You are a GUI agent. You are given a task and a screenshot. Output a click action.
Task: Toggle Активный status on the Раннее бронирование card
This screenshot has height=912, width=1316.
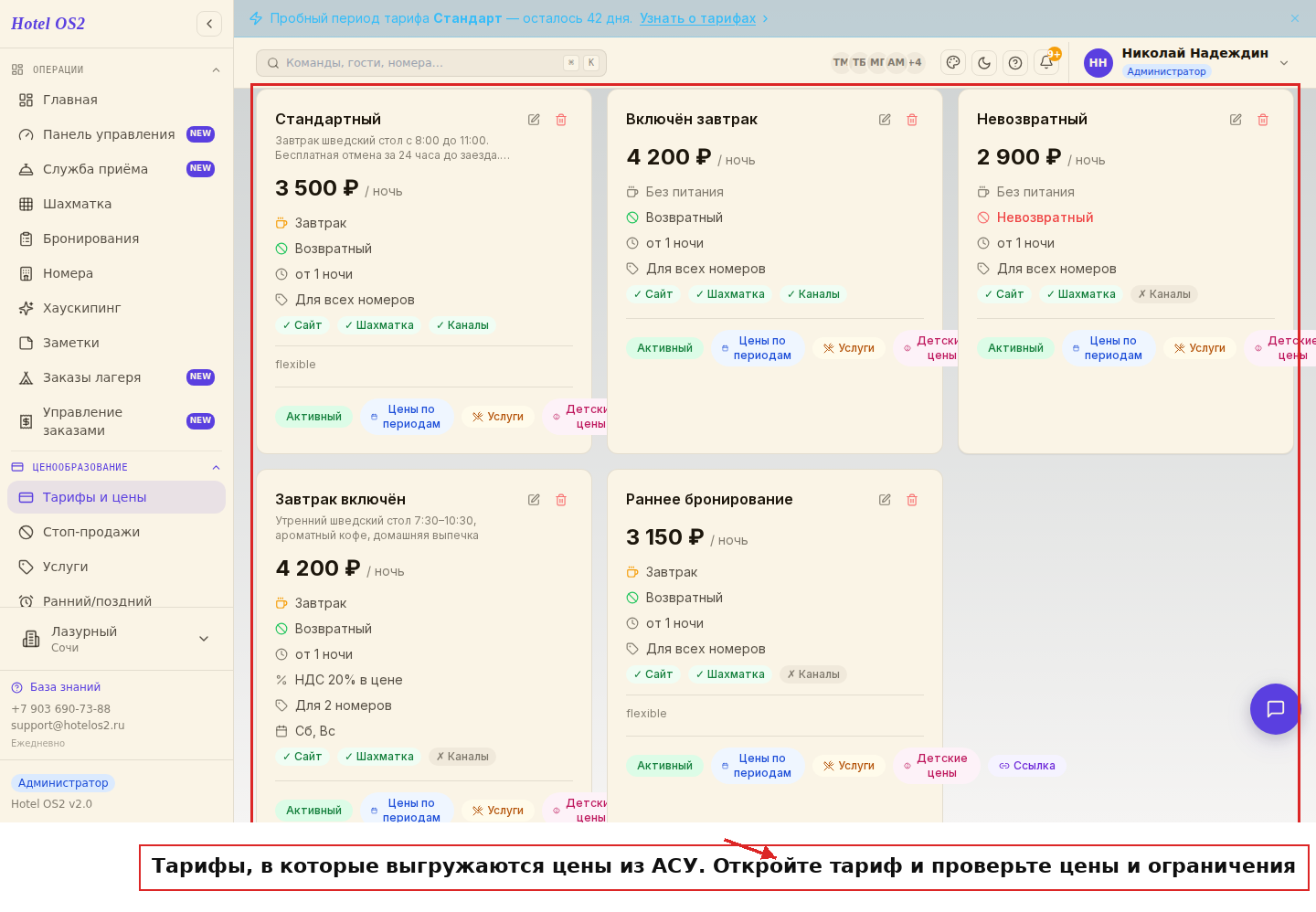(x=664, y=766)
